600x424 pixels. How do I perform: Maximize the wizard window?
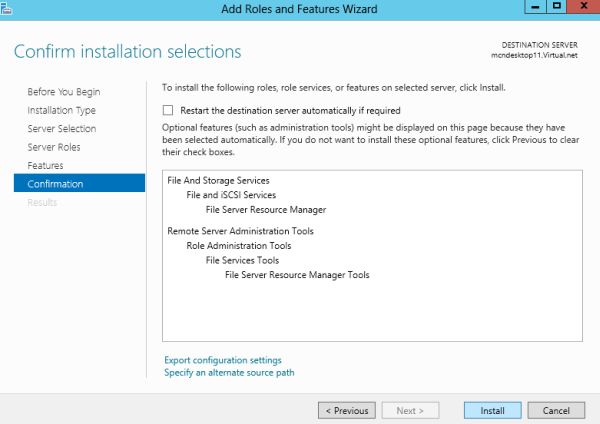(552, 8)
